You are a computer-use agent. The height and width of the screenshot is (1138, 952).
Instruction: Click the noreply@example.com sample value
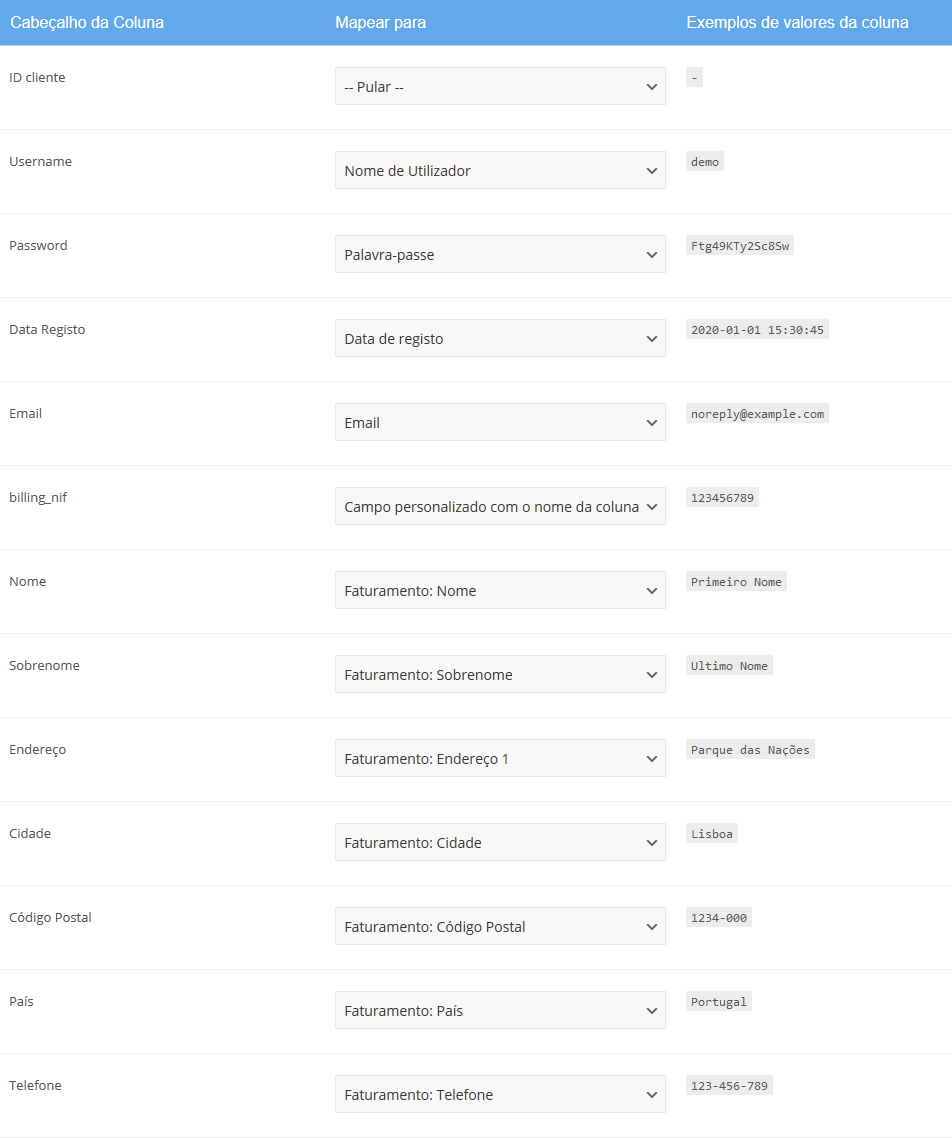tap(757, 414)
